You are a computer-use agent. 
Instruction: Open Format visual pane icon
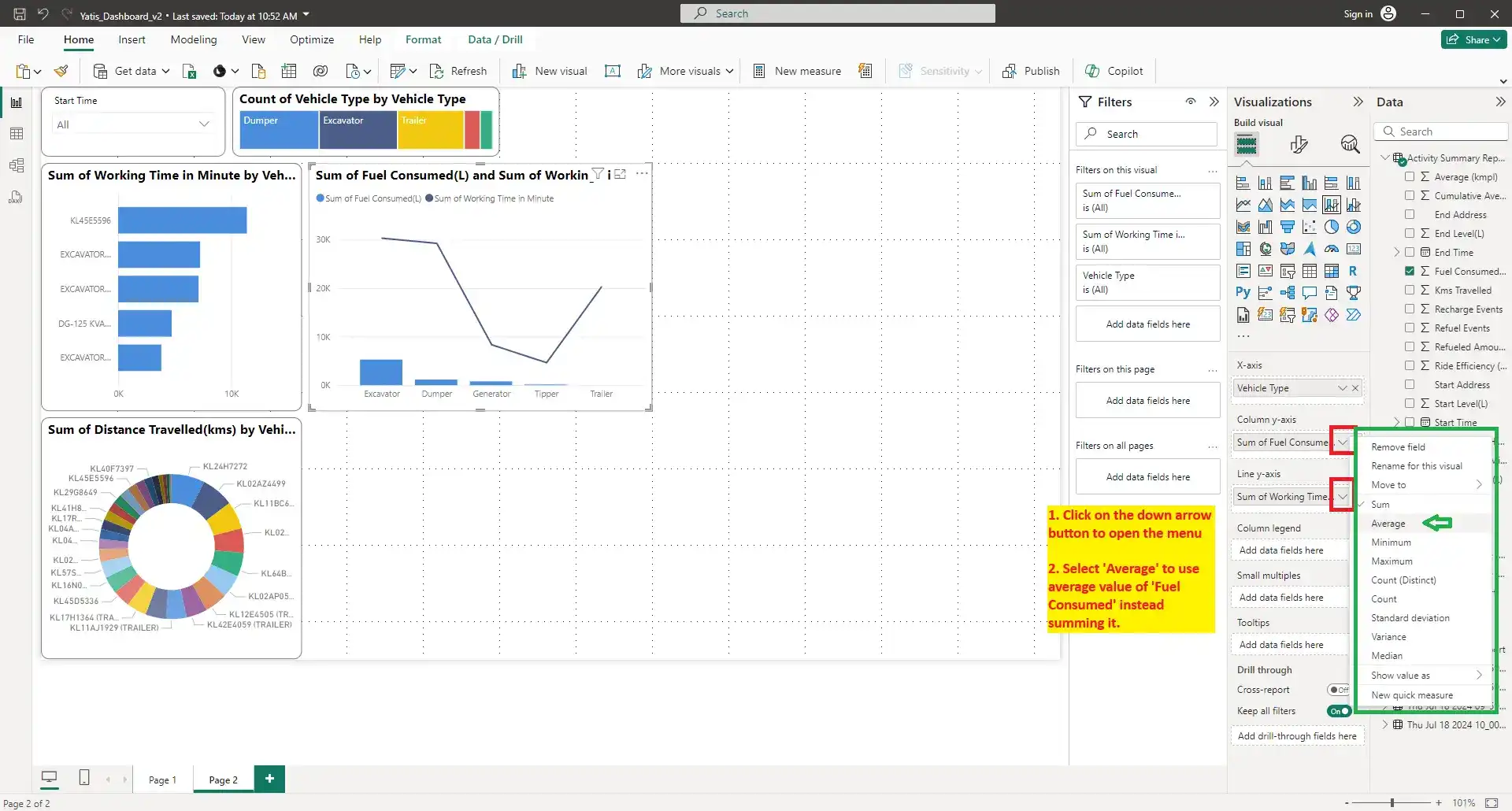point(1299,144)
